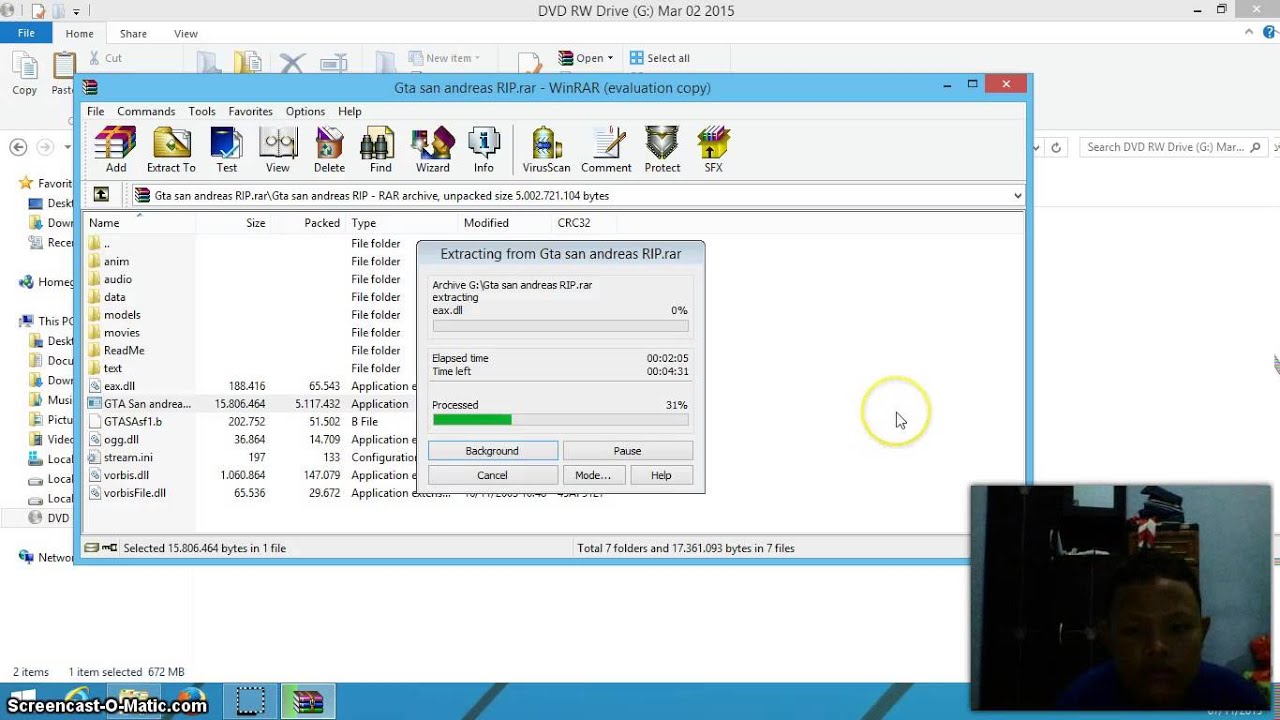Open the WinRAR address path dropdown
The width and height of the screenshot is (1280, 720).
(1018, 196)
